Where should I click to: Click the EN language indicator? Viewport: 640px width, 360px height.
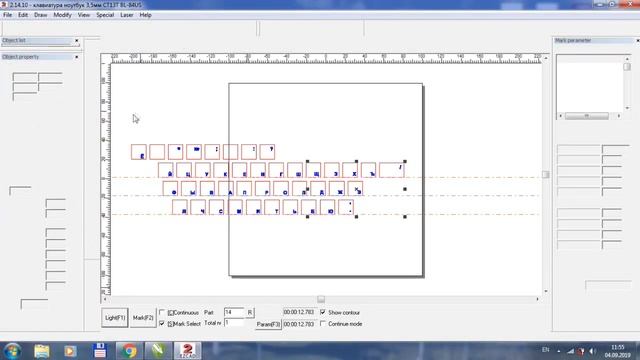tap(545, 350)
